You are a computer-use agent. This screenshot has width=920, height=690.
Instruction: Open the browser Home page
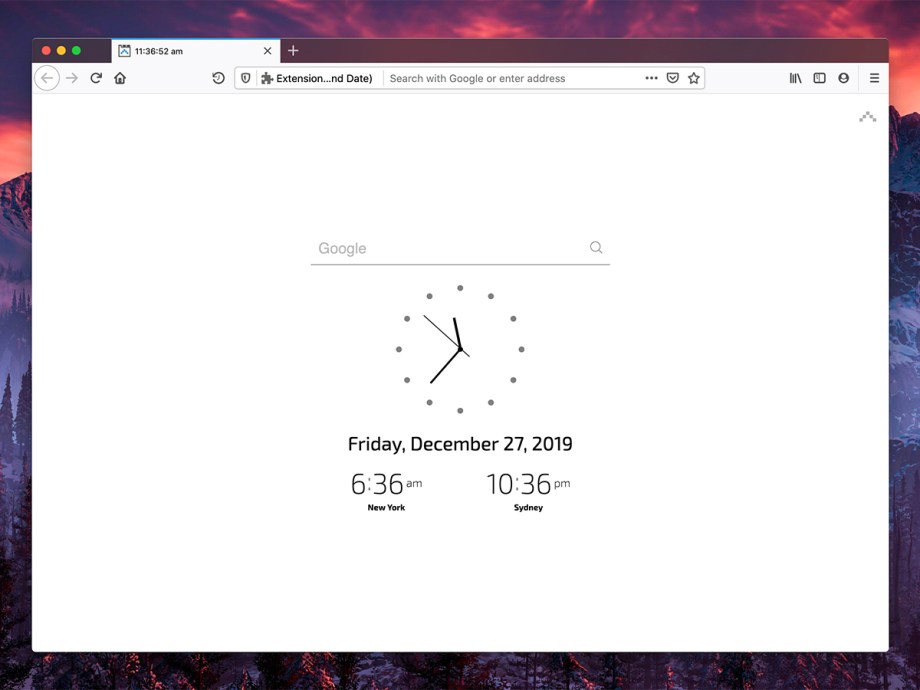tap(120, 77)
